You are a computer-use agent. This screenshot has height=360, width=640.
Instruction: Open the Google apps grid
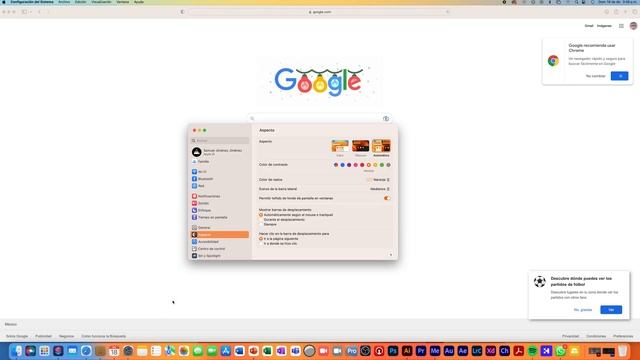coord(621,26)
